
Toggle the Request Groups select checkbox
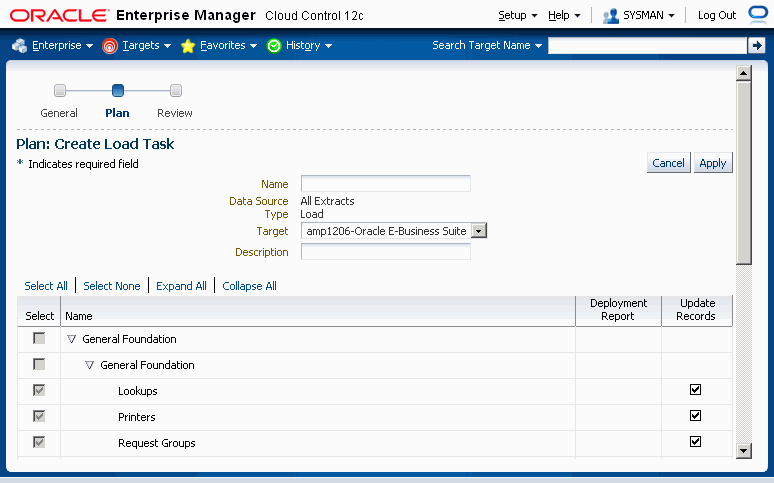click(39, 442)
